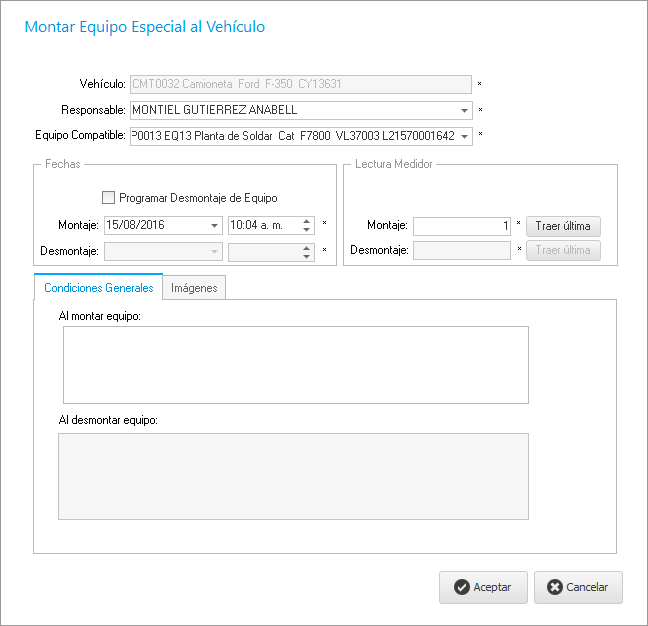Click the X icon on Cancelar
Viewport: 648px width, 626px height.
coord(555,588)
